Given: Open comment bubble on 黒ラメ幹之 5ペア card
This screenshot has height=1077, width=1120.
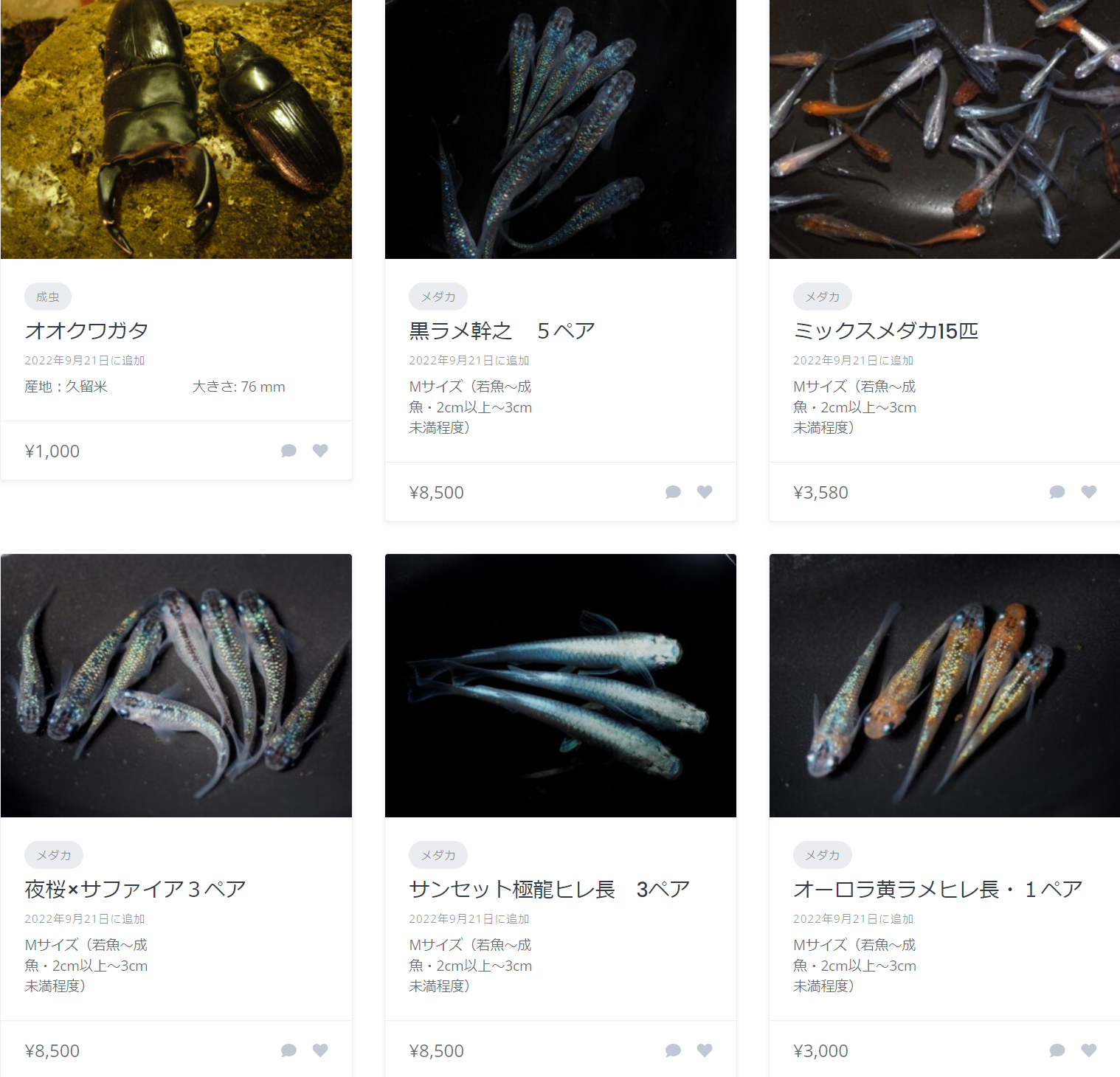Looking at the screenshot, I should point(673,492).
